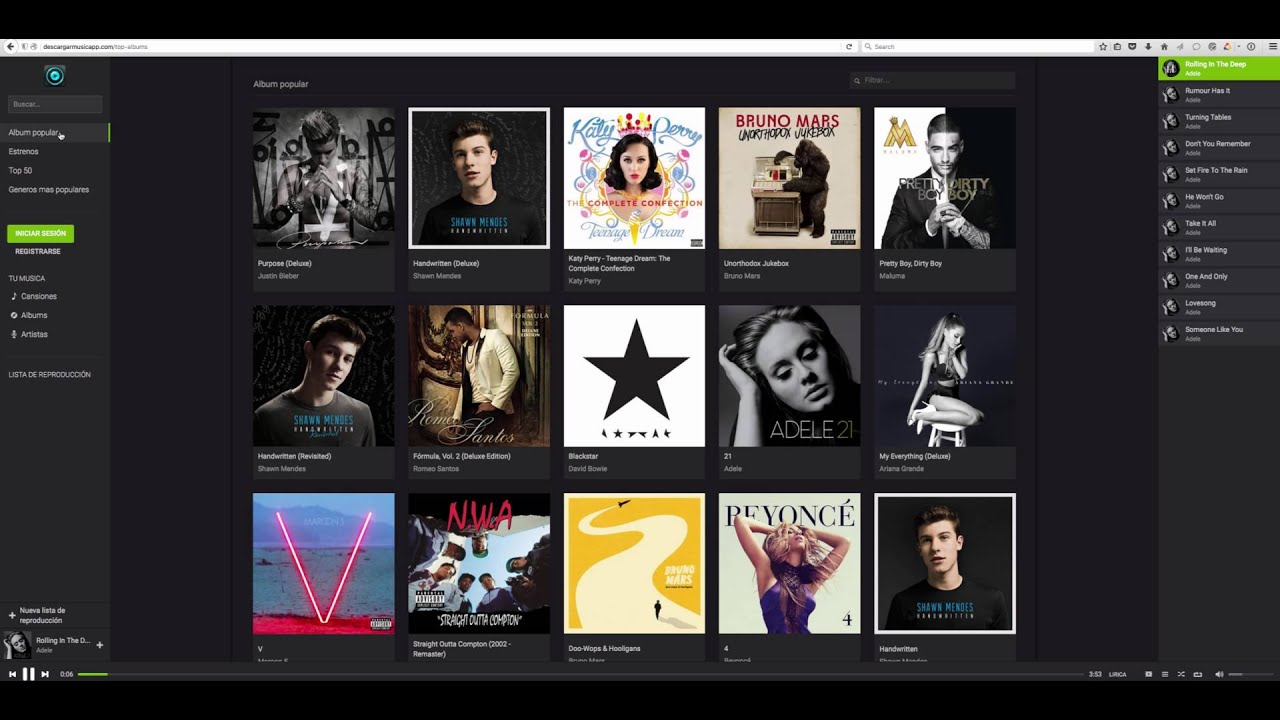
Task: Click Handwritten (Deluxe) album title text
Action: [x=446, y=263]
